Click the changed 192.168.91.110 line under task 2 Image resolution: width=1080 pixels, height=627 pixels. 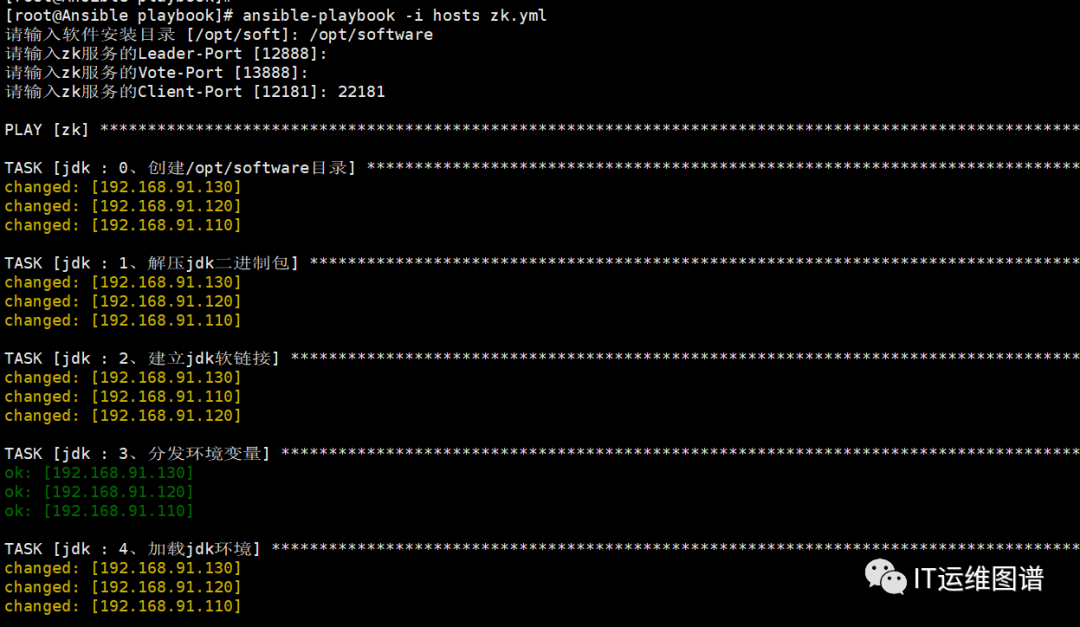coord(123,397)
